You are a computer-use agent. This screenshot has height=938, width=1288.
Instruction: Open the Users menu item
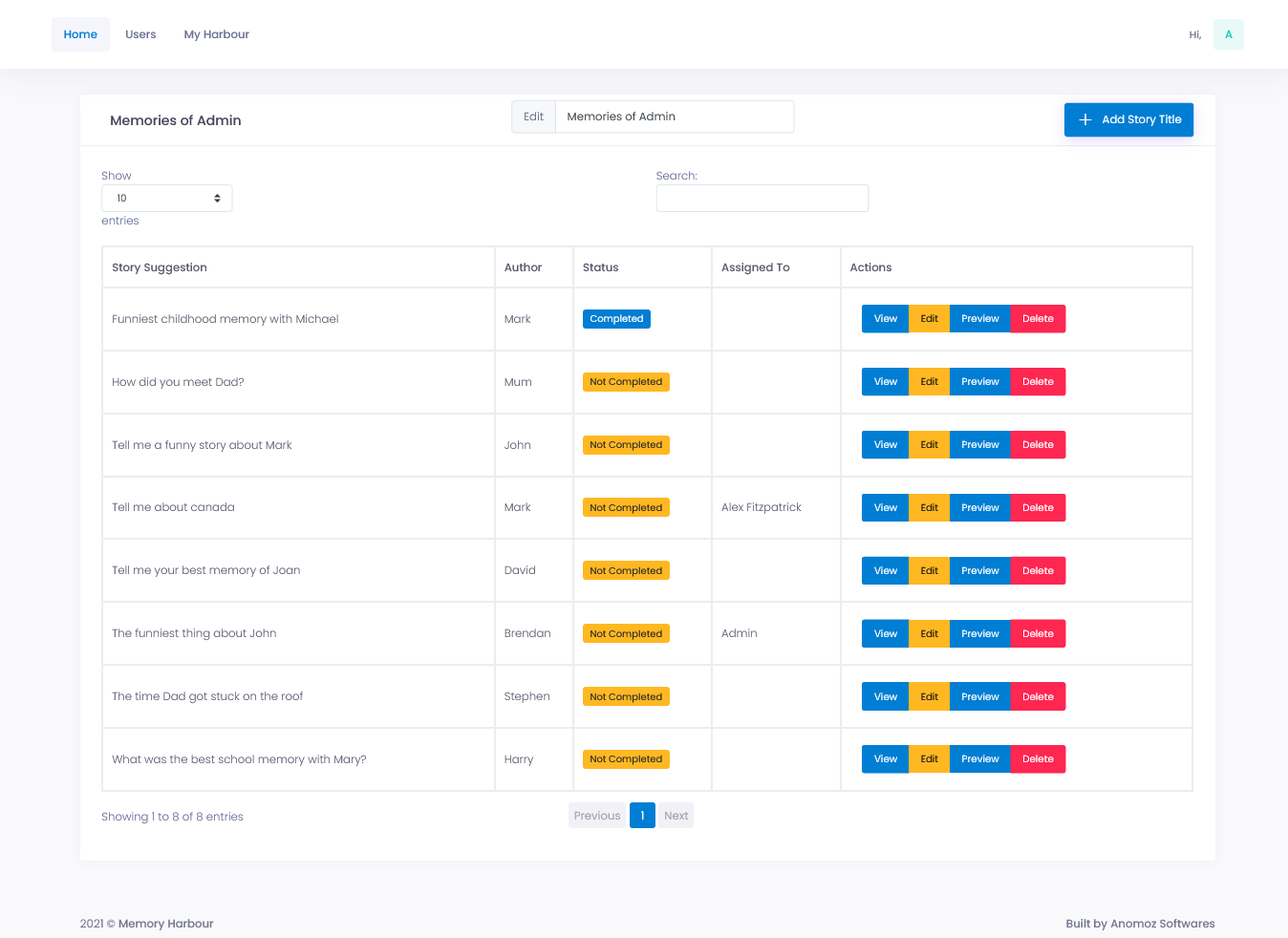(x=140, y=34)
